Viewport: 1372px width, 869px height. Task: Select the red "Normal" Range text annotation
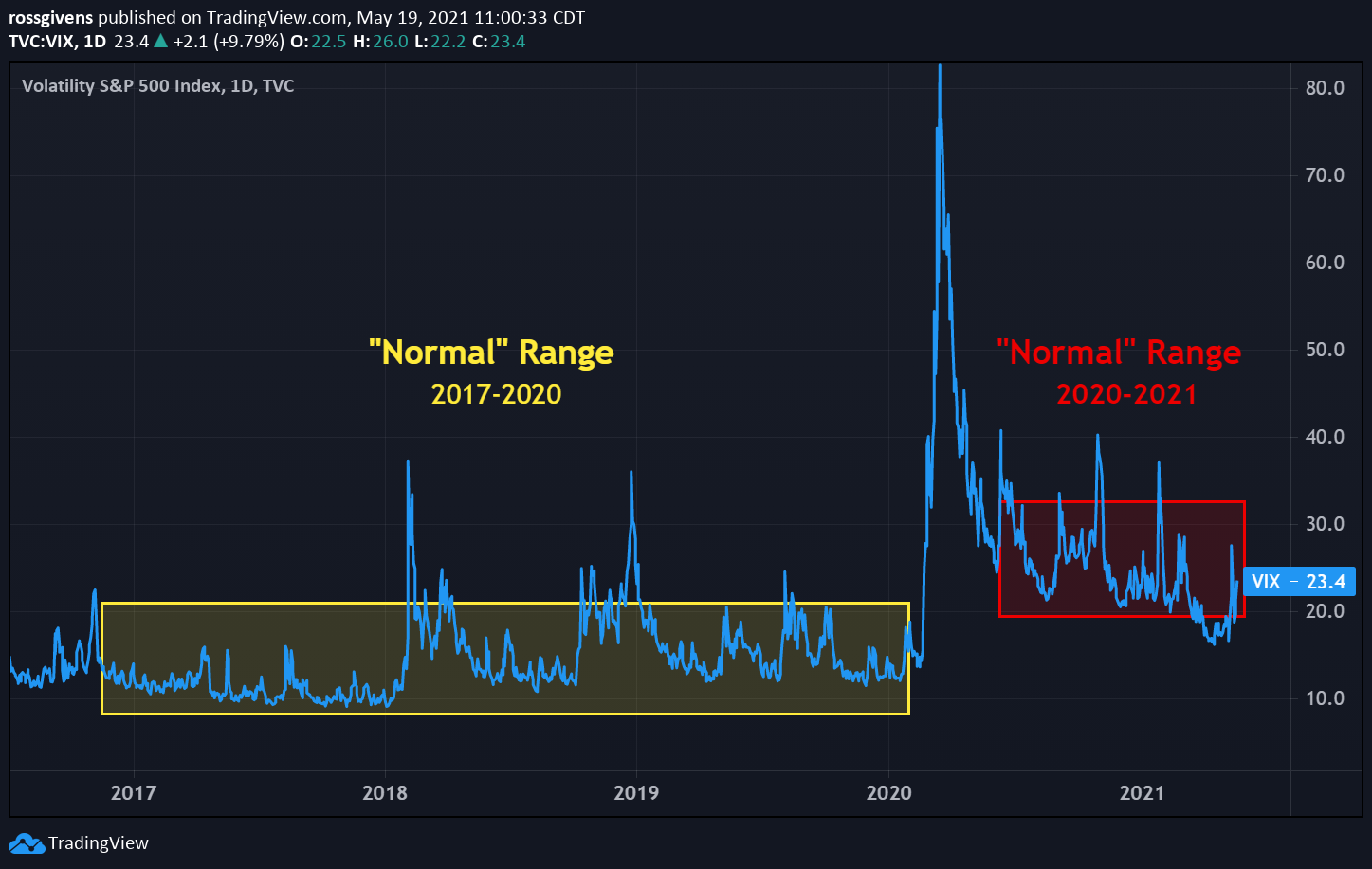point(1119,353)
